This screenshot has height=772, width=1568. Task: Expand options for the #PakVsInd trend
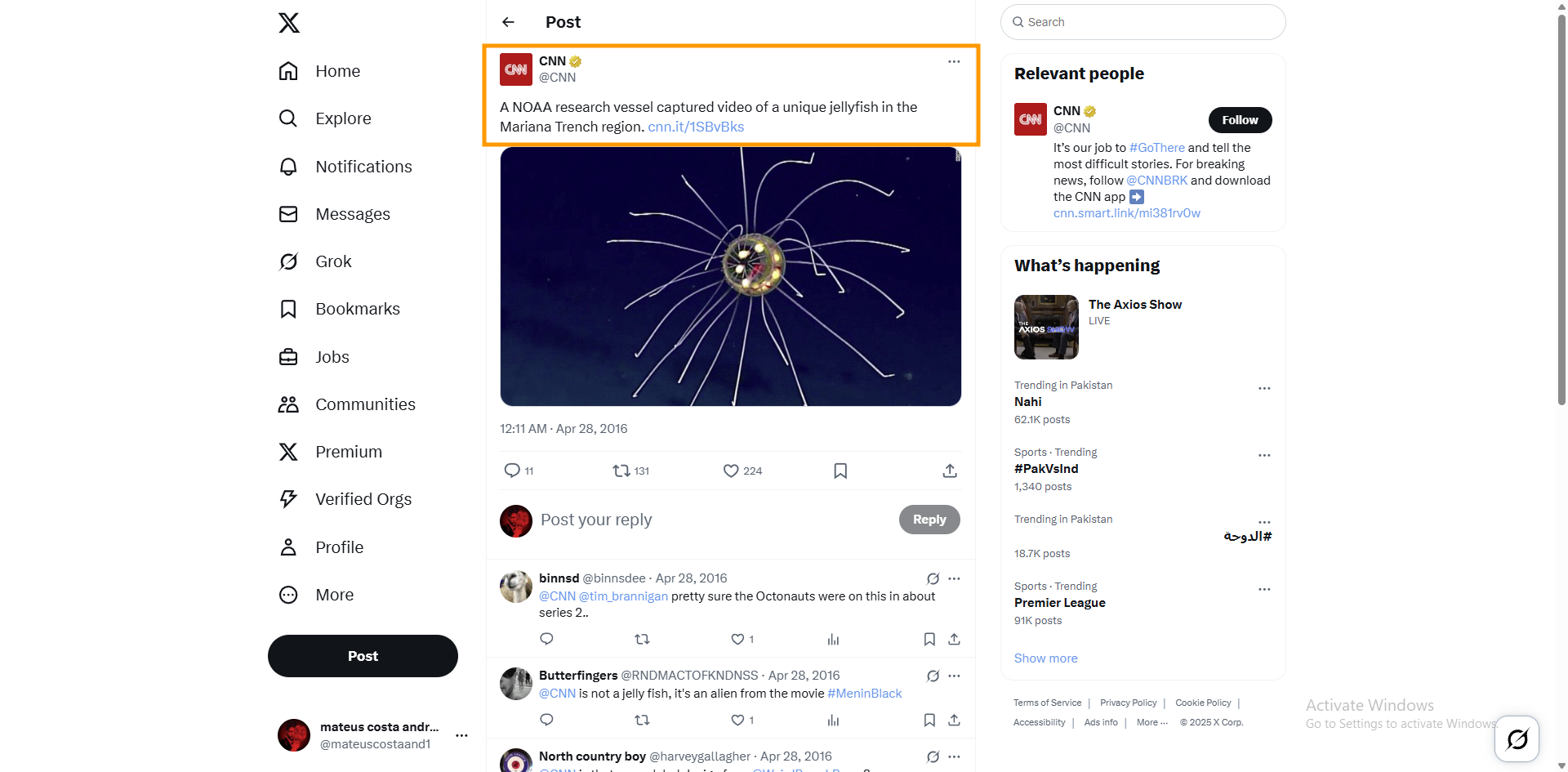1264,455
